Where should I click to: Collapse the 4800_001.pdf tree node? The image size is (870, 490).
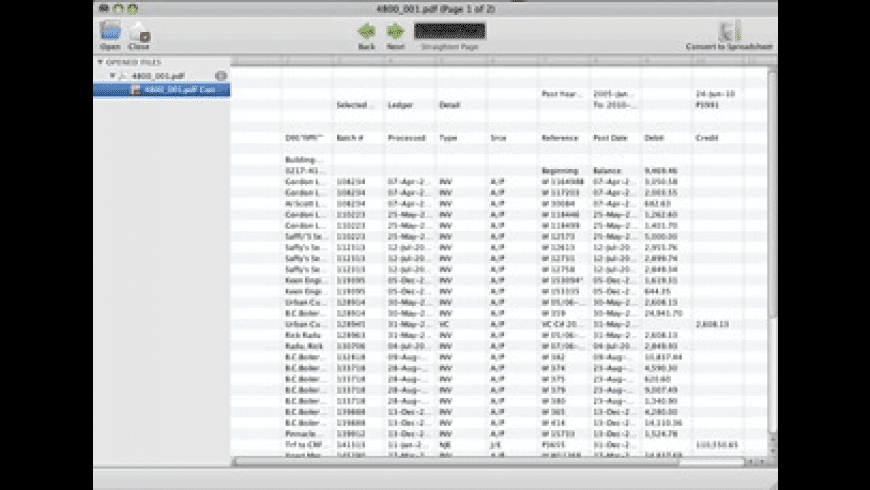tap(112, 75)
